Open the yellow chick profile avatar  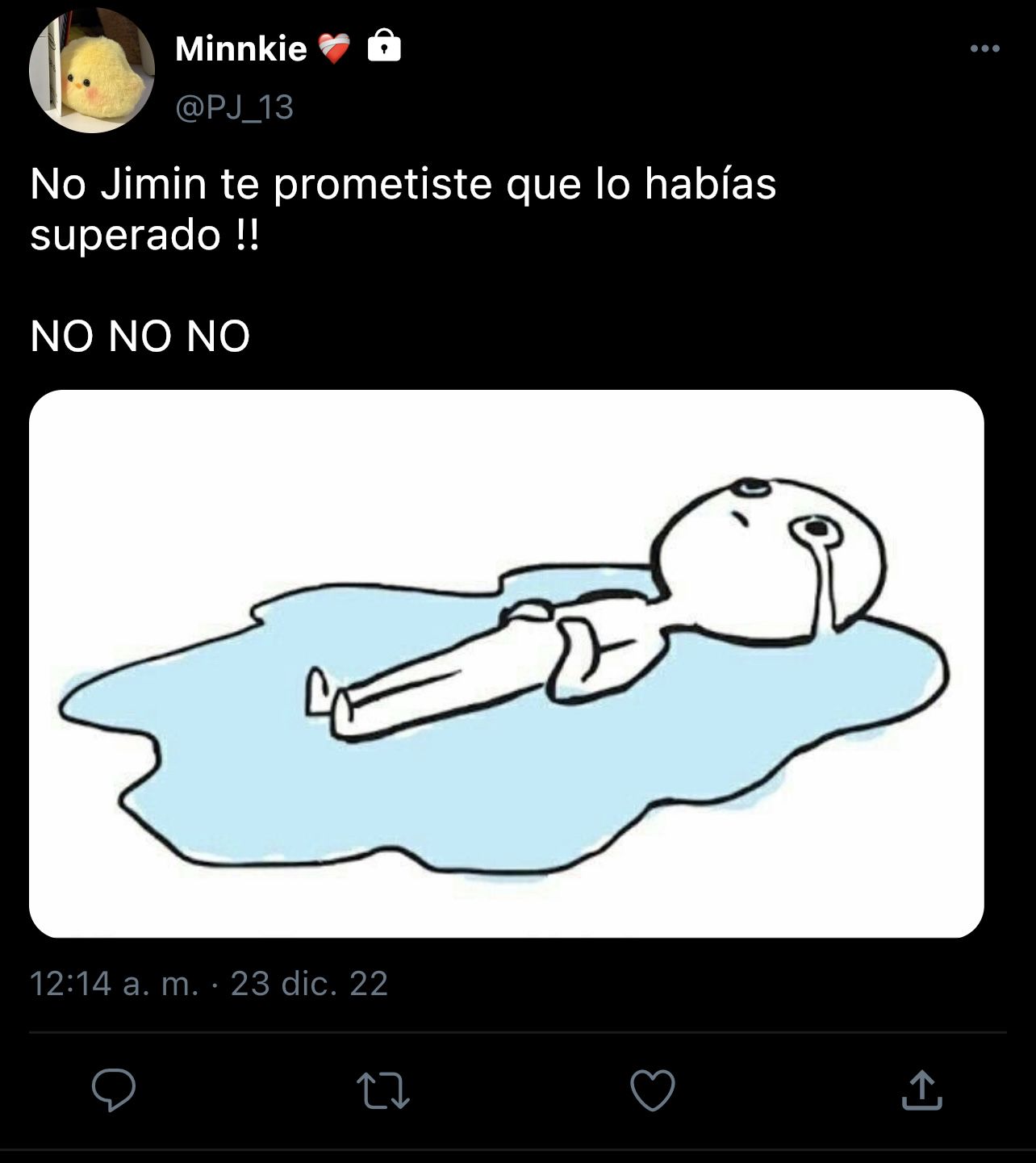91,71
